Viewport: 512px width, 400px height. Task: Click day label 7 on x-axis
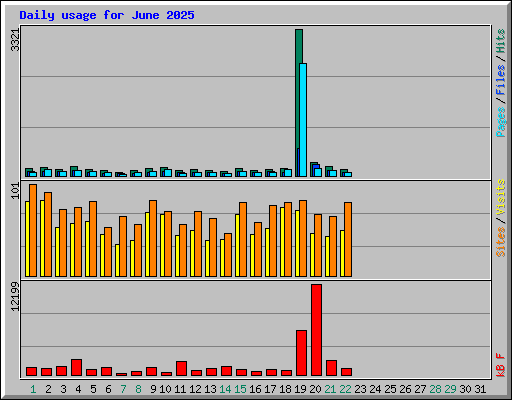pyautogui.click(x=123, y=389)
